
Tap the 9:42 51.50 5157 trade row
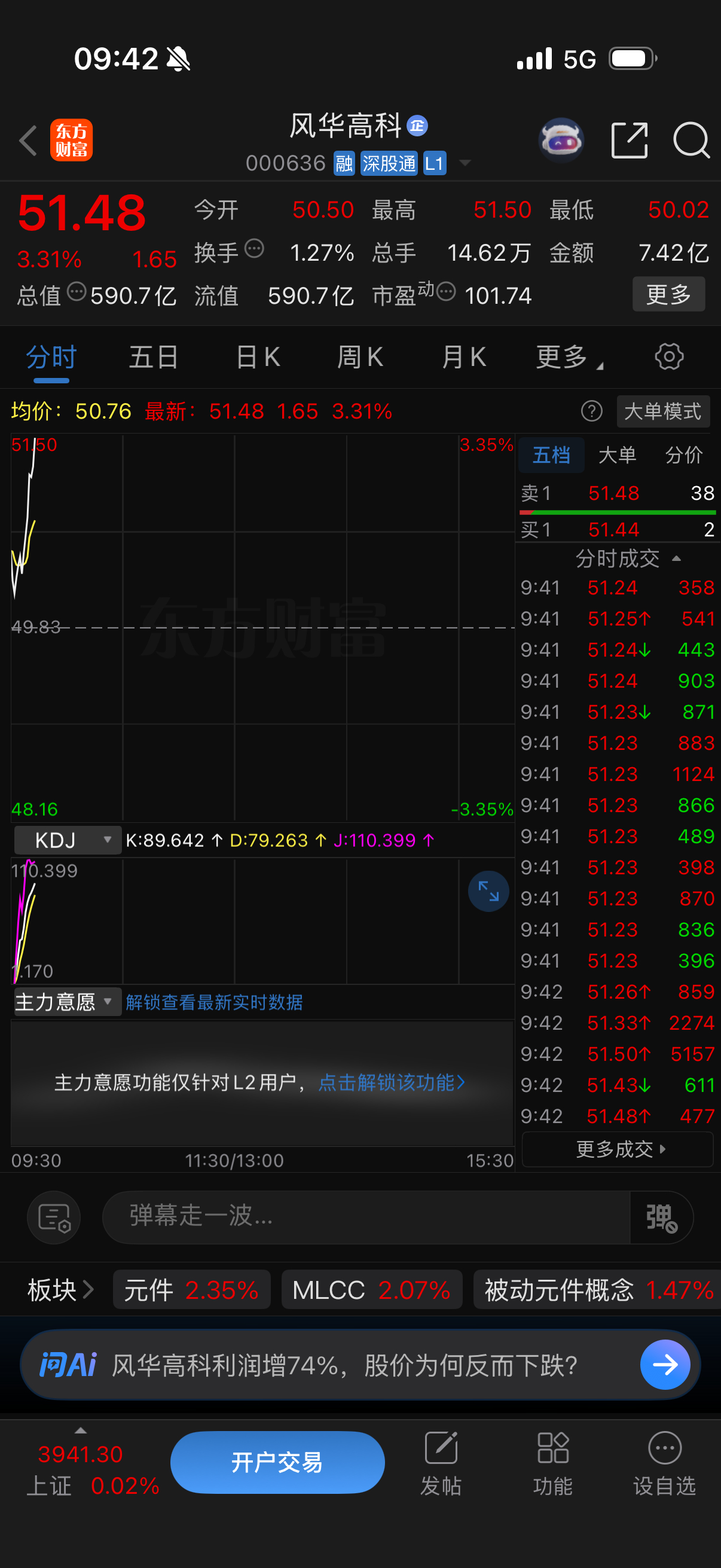618,1054
